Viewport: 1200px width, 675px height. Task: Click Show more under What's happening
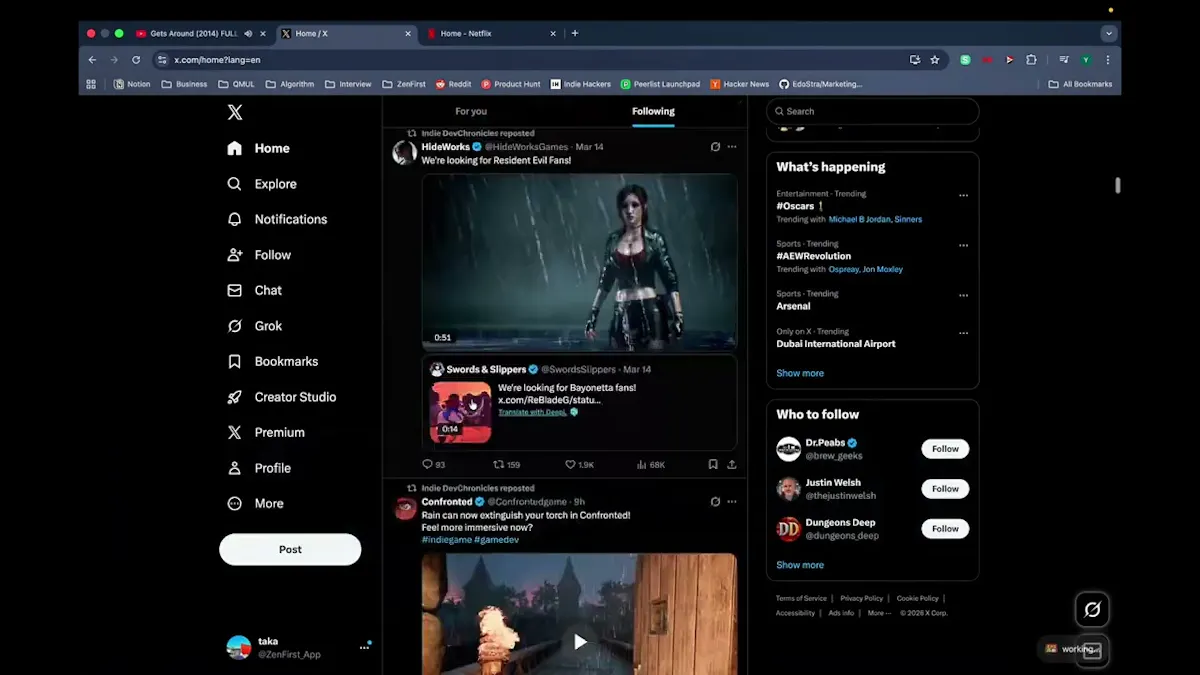click(x=800, y=373)
